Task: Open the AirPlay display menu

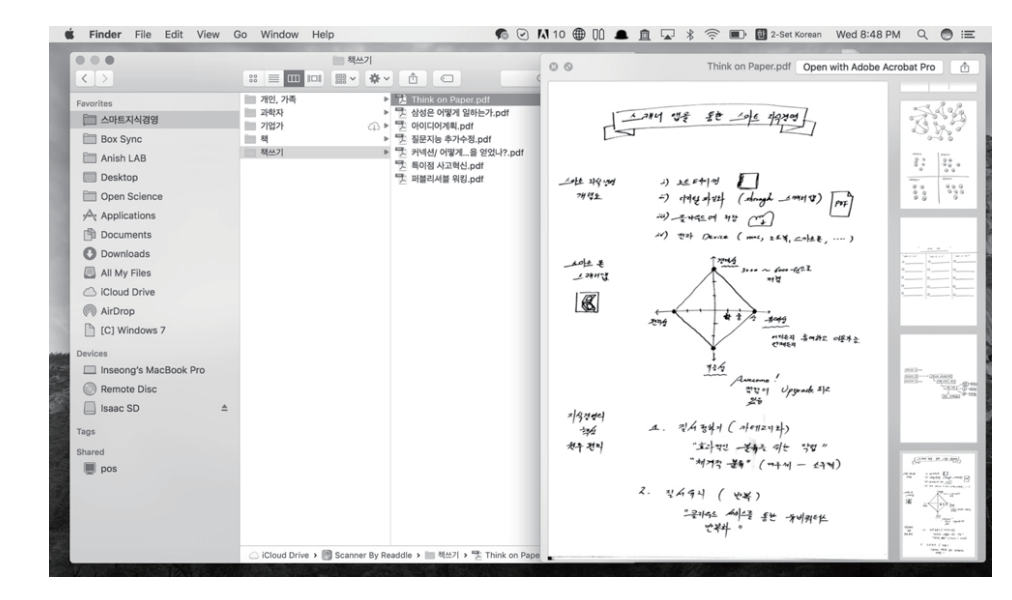Action: click(667, 35)
